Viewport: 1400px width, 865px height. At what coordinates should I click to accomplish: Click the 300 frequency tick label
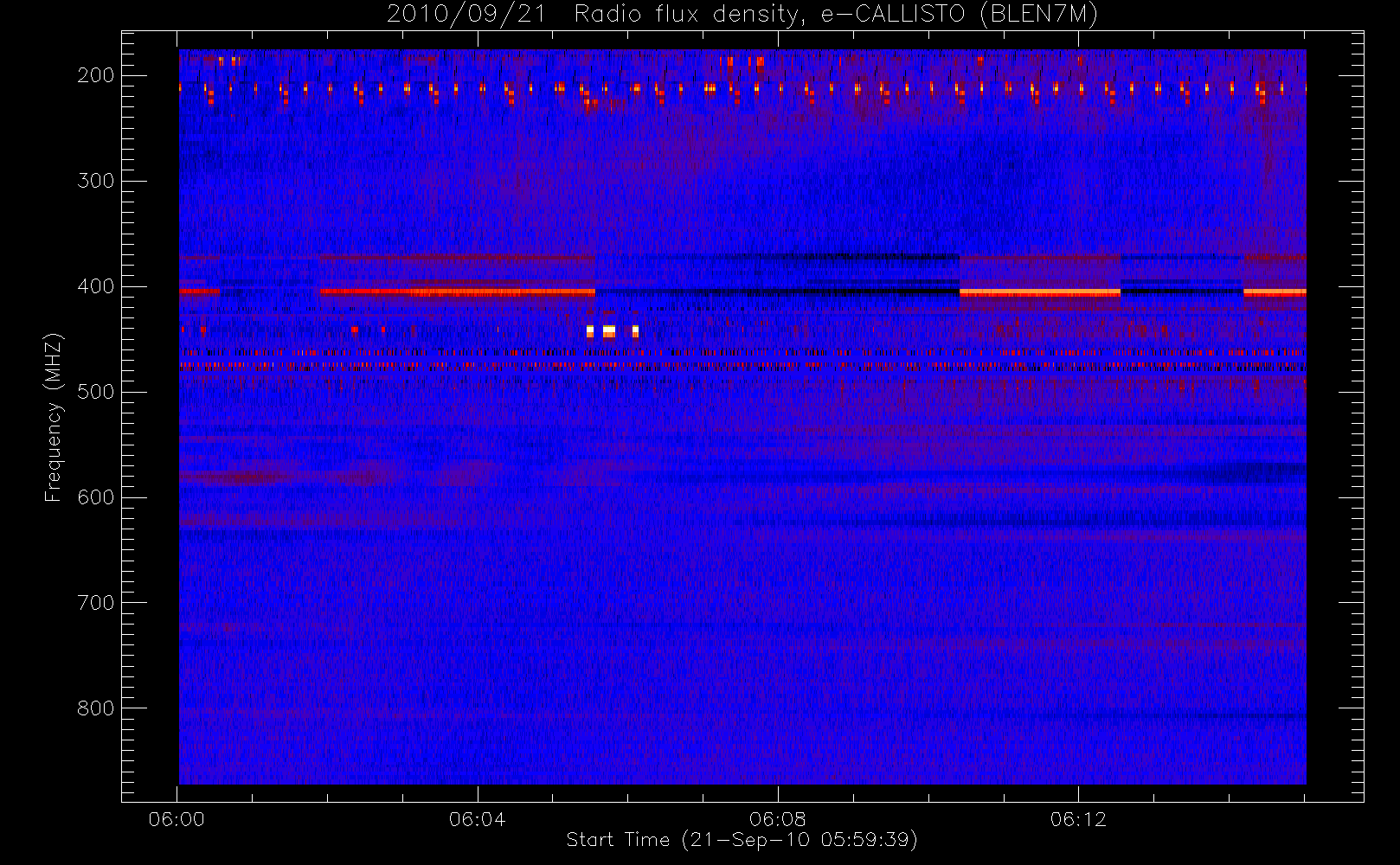pos(95,181)
